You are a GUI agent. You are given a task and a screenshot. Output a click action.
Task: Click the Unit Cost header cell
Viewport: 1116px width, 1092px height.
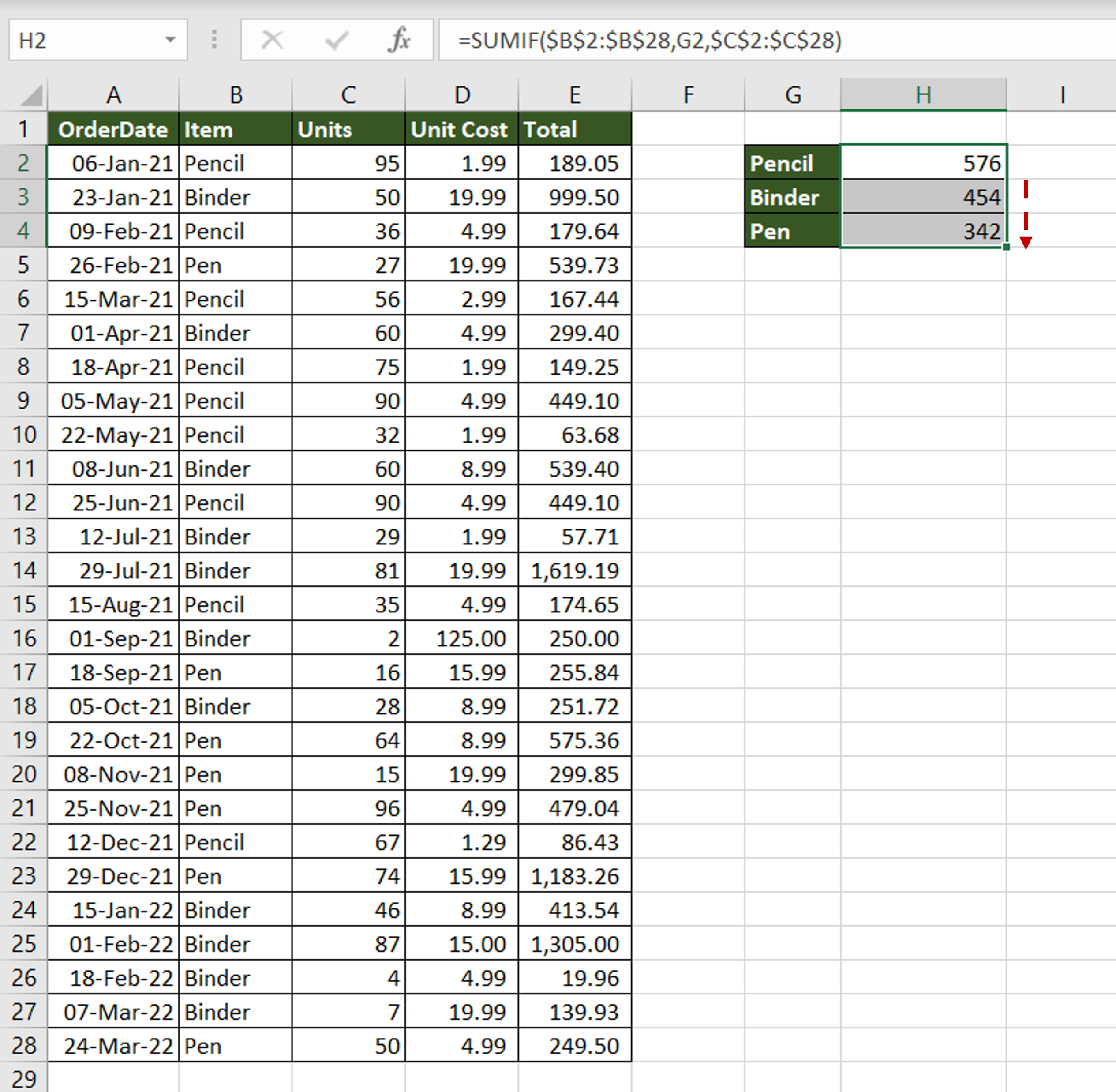pyautogui.click(x=462, y=128)
